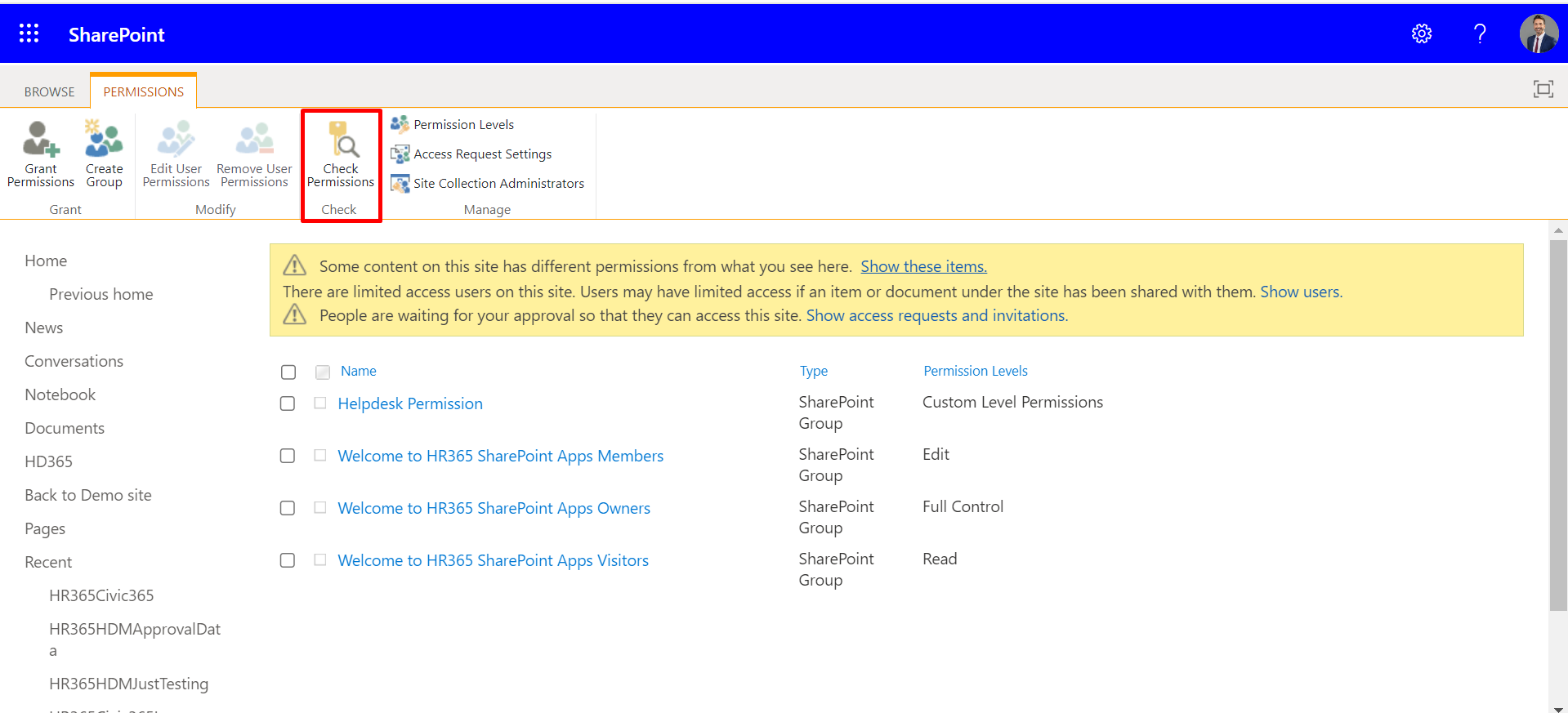Click the Access Request Settings icon

click(x=400, y=154)
